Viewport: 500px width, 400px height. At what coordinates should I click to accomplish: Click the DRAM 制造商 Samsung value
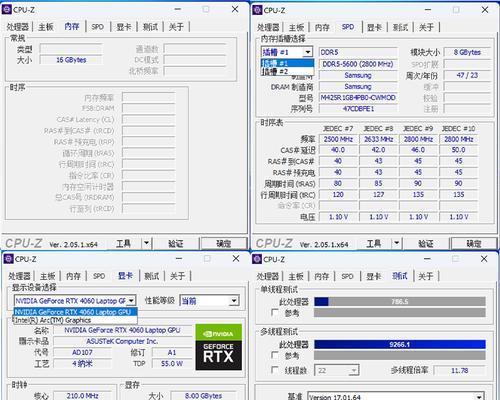(x=358, y=87)
